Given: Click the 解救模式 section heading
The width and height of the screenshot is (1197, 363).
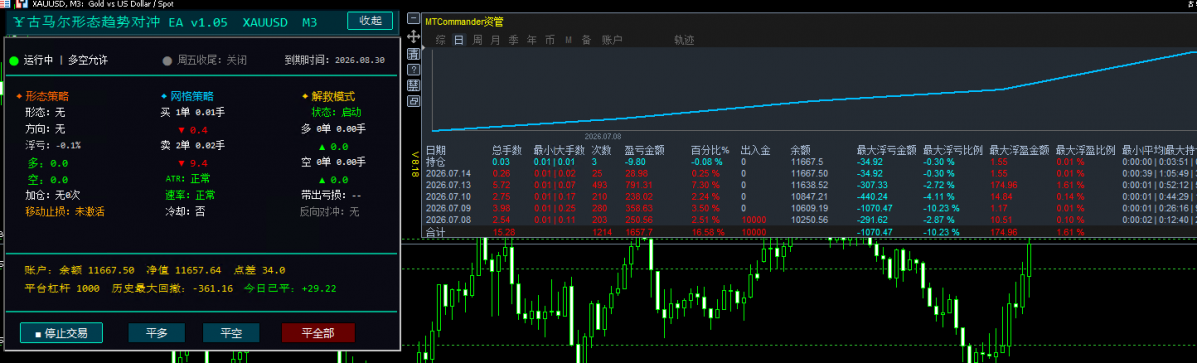Looking at the screenshot, I should pyautogui.click(x=334, y=97).
